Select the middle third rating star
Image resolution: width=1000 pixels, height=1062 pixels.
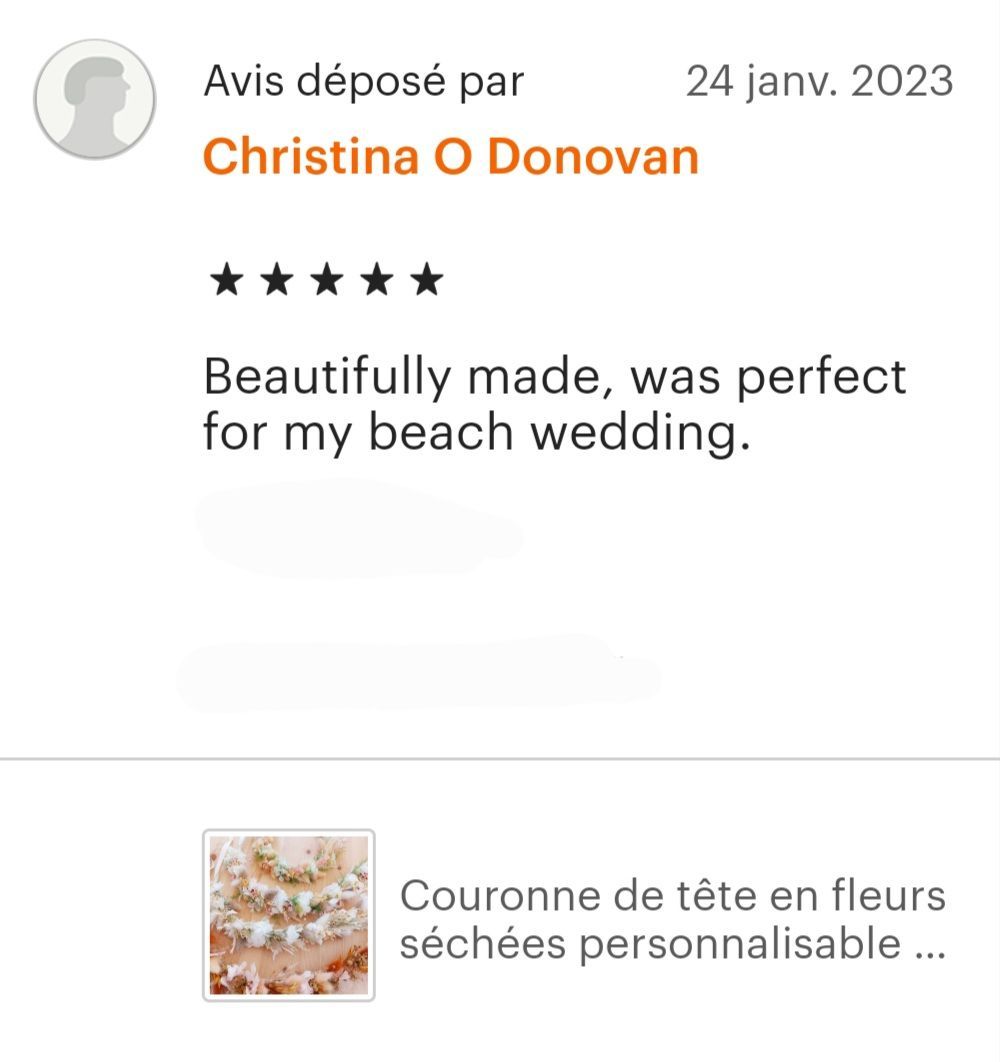327,280
